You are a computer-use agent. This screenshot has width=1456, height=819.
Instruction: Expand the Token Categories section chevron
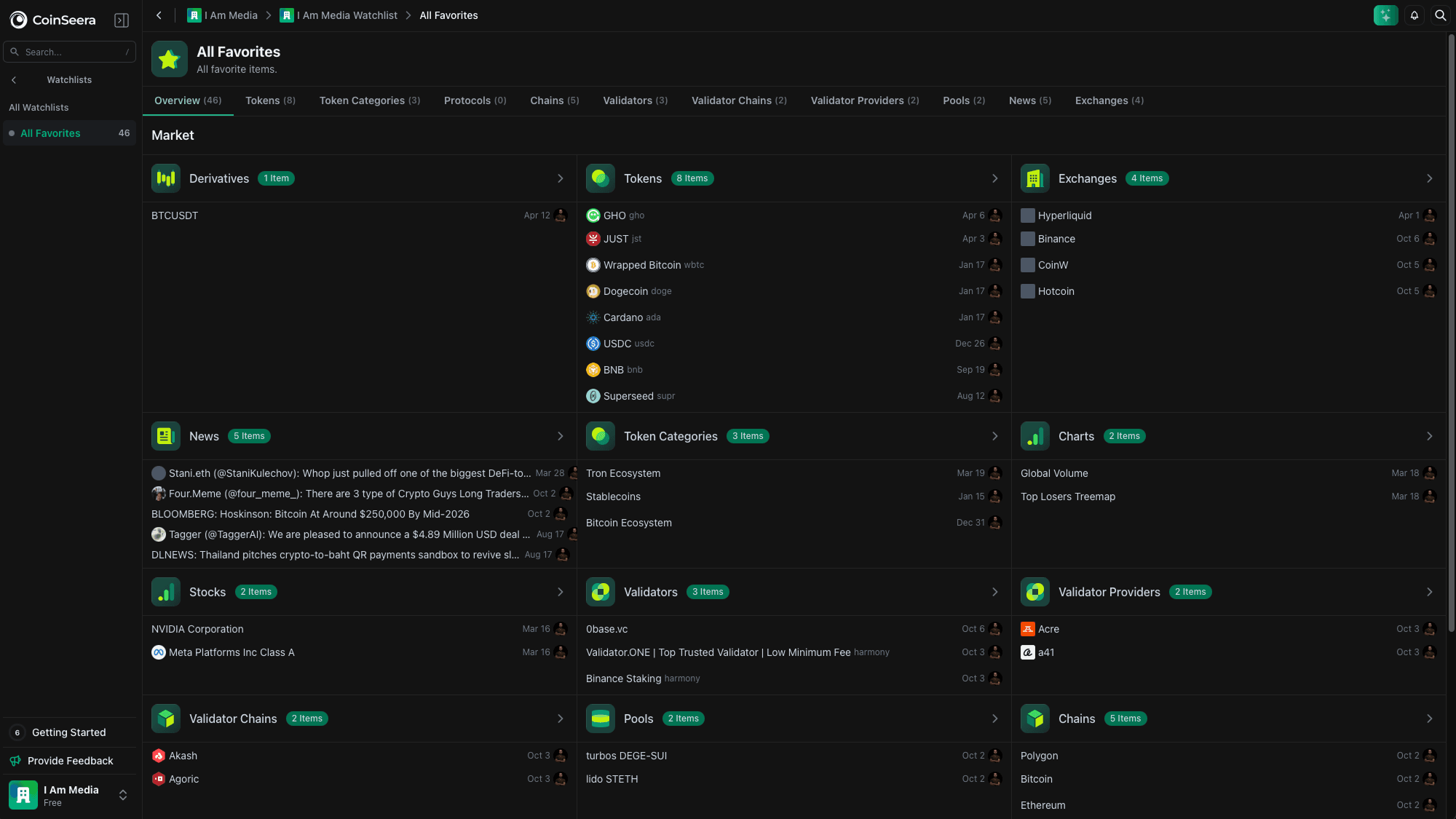995,436
